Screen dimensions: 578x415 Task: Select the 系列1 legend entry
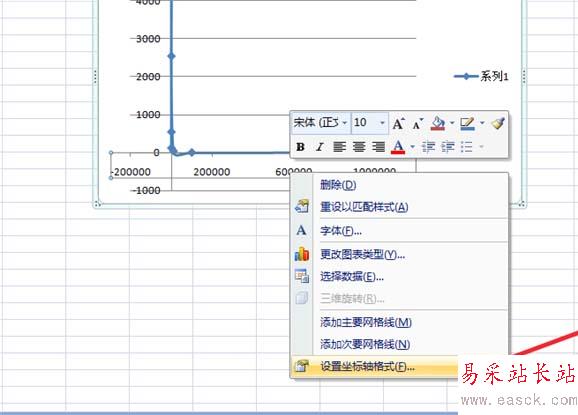(481, 76)
